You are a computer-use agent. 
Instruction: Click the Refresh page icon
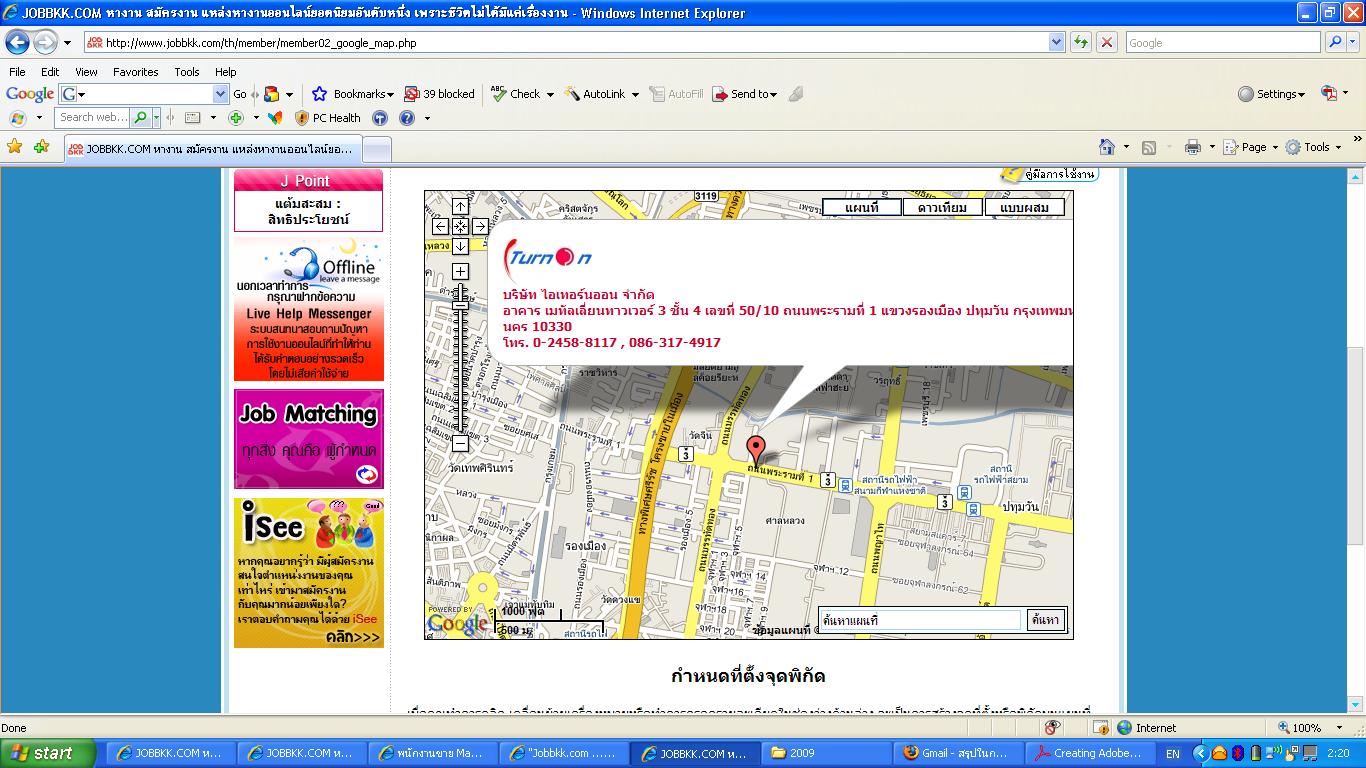click(x=1081, y=43)
